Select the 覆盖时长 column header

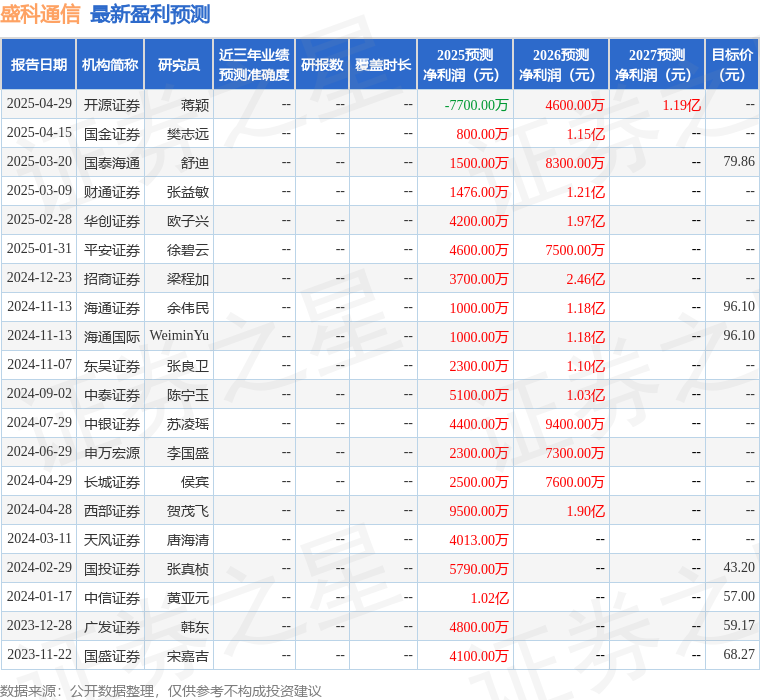coord(383,64)
